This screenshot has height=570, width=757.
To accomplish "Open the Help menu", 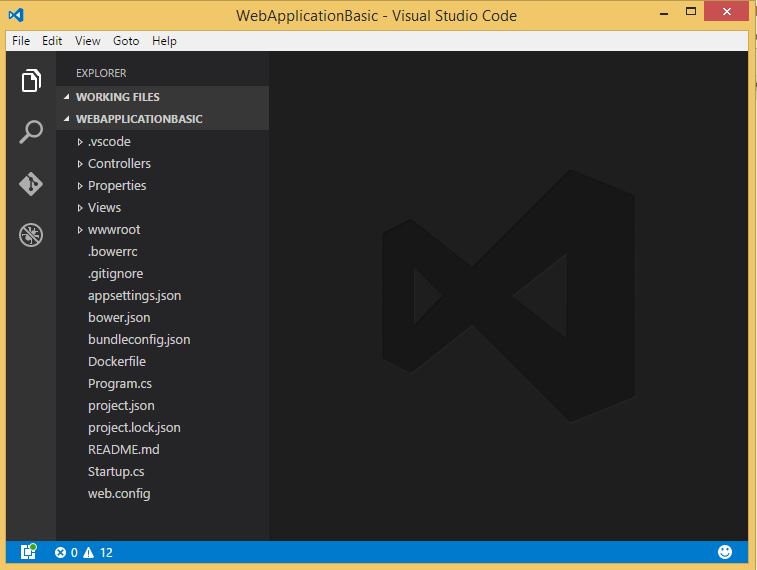I will coord(164,41).
